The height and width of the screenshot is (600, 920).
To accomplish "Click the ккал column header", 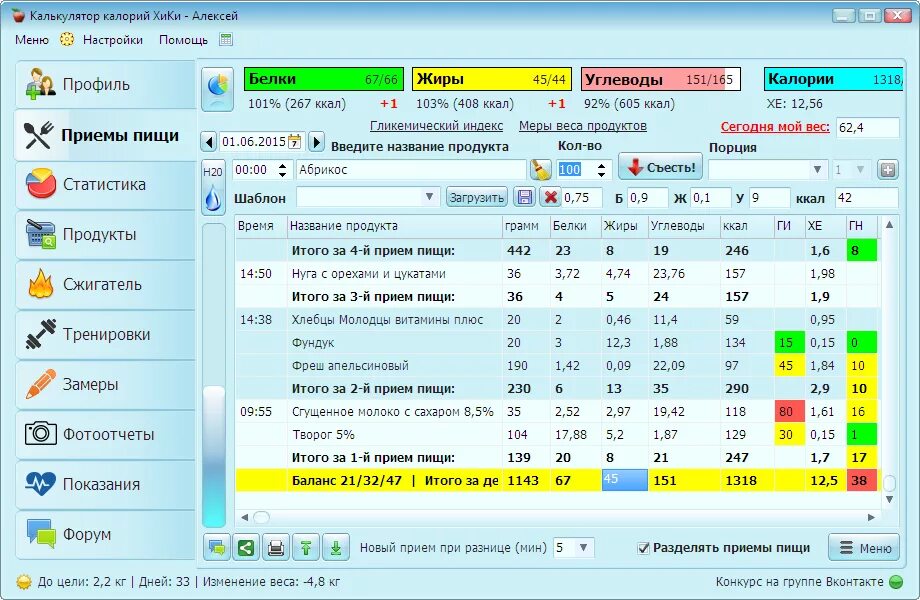I will tap(747, 226).
